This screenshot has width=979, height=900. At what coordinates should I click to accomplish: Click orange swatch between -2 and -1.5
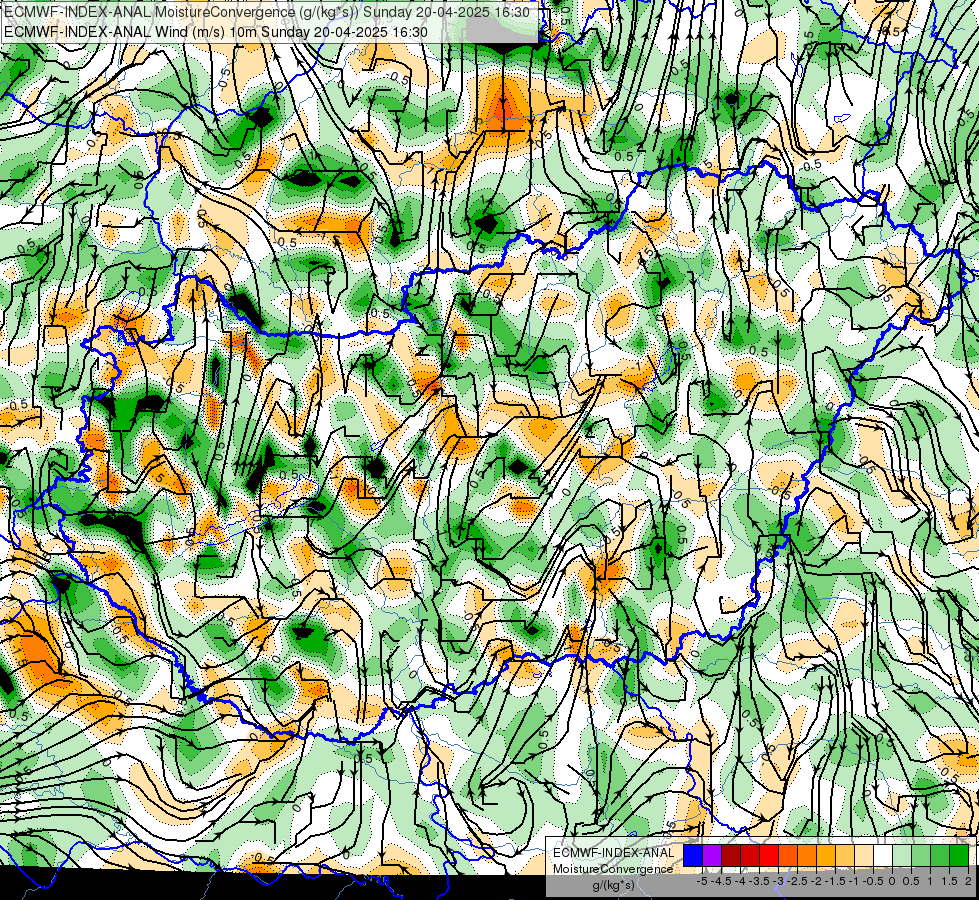pyautogui.click(x=807, y=855)
